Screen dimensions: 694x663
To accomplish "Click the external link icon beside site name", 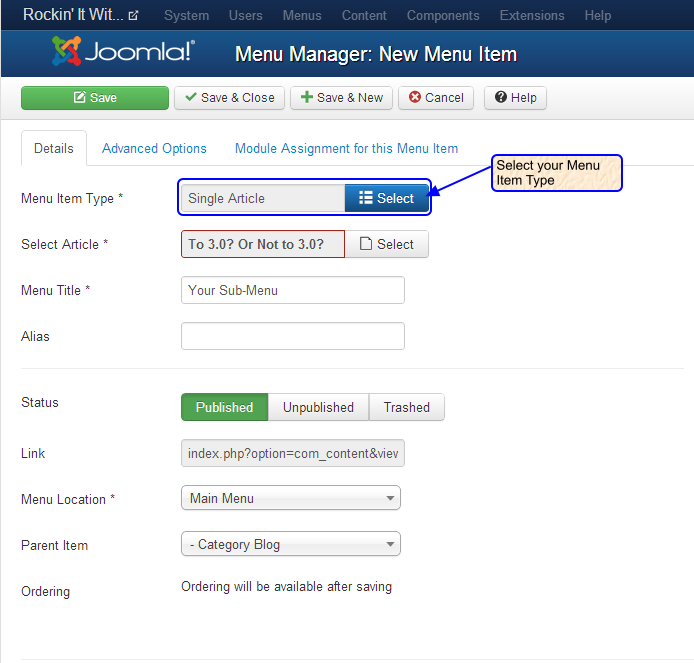I will (x=133, y=15).
